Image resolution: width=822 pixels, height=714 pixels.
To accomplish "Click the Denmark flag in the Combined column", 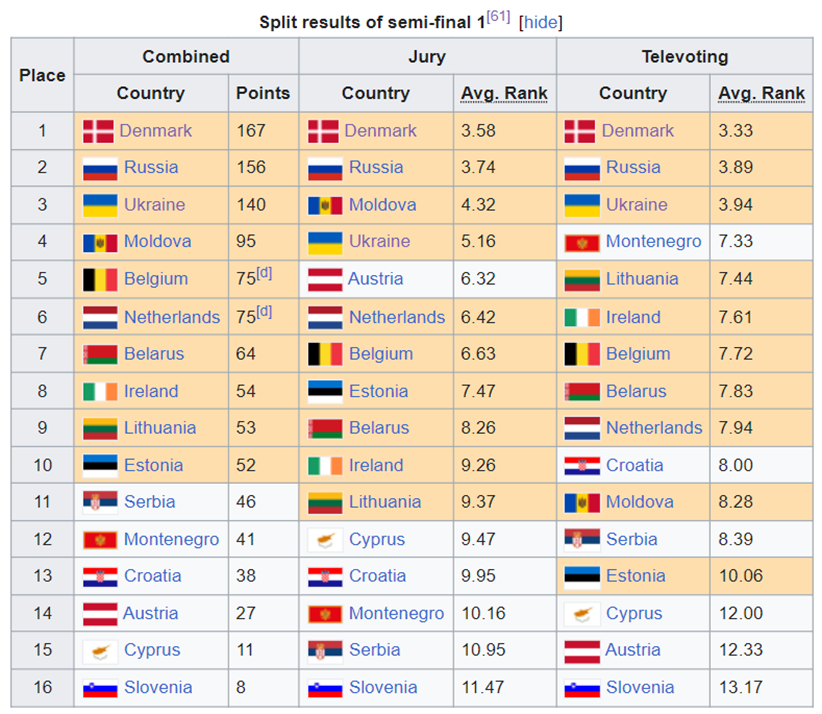I will click(98, 131).
